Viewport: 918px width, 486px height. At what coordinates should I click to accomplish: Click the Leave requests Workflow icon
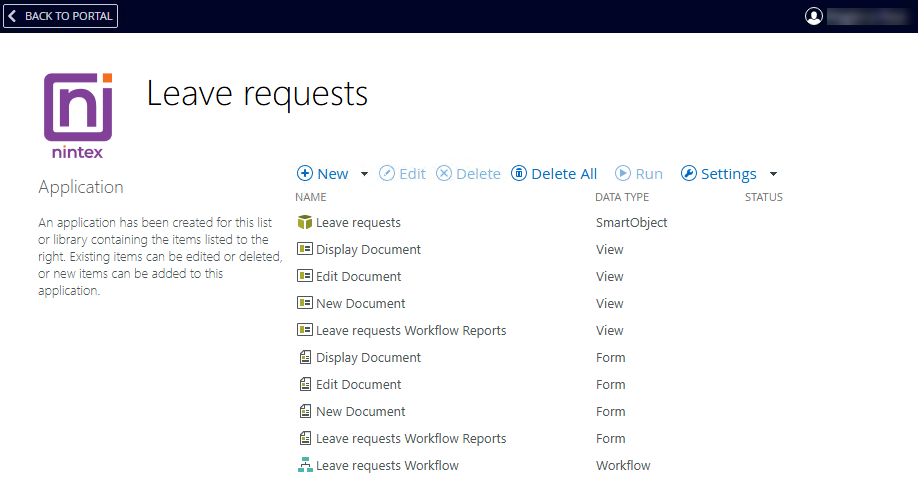tap(305, 466)
